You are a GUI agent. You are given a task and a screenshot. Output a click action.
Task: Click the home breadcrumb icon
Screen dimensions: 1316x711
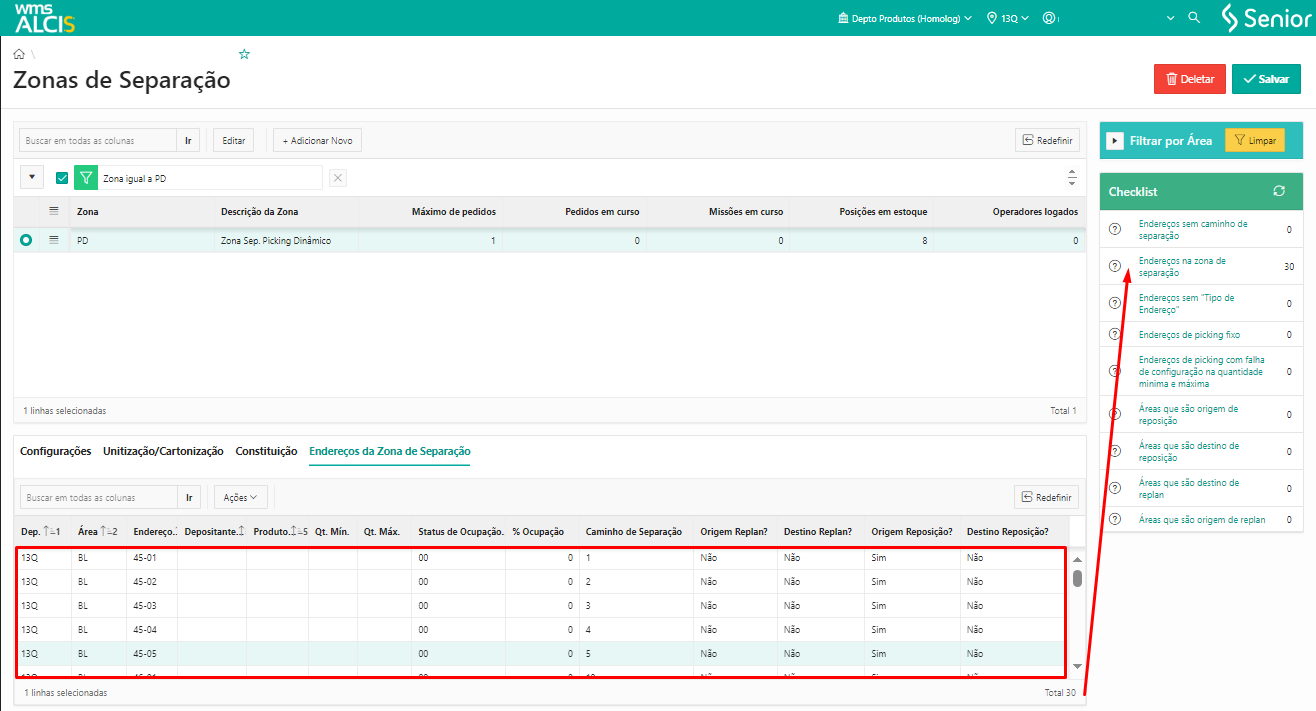pyautogui.click(x=19, y=54)
